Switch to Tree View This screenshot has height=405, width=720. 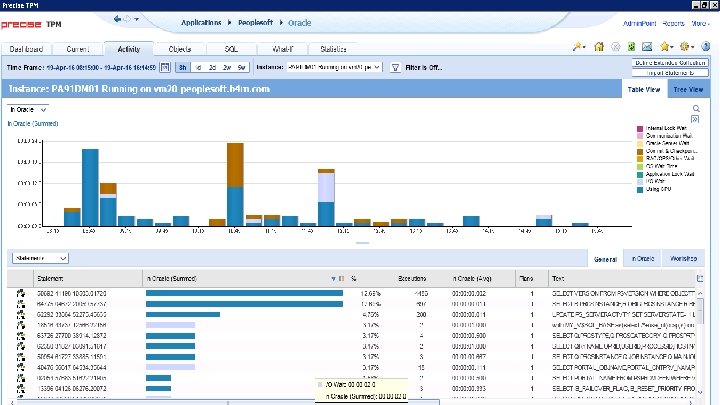[688, 90]
